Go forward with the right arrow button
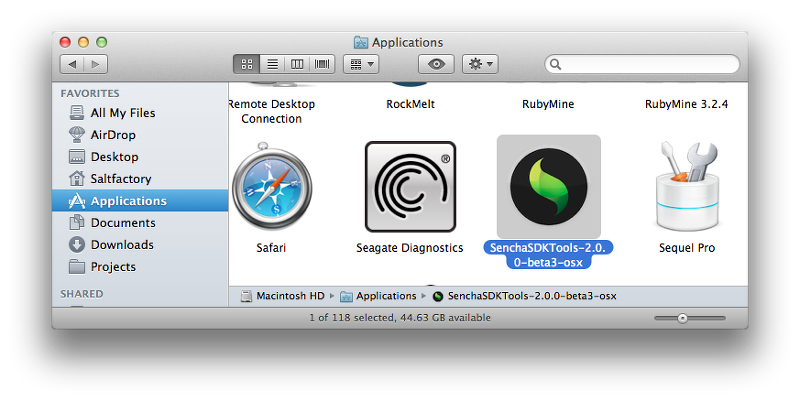 (x=96, y=64)
